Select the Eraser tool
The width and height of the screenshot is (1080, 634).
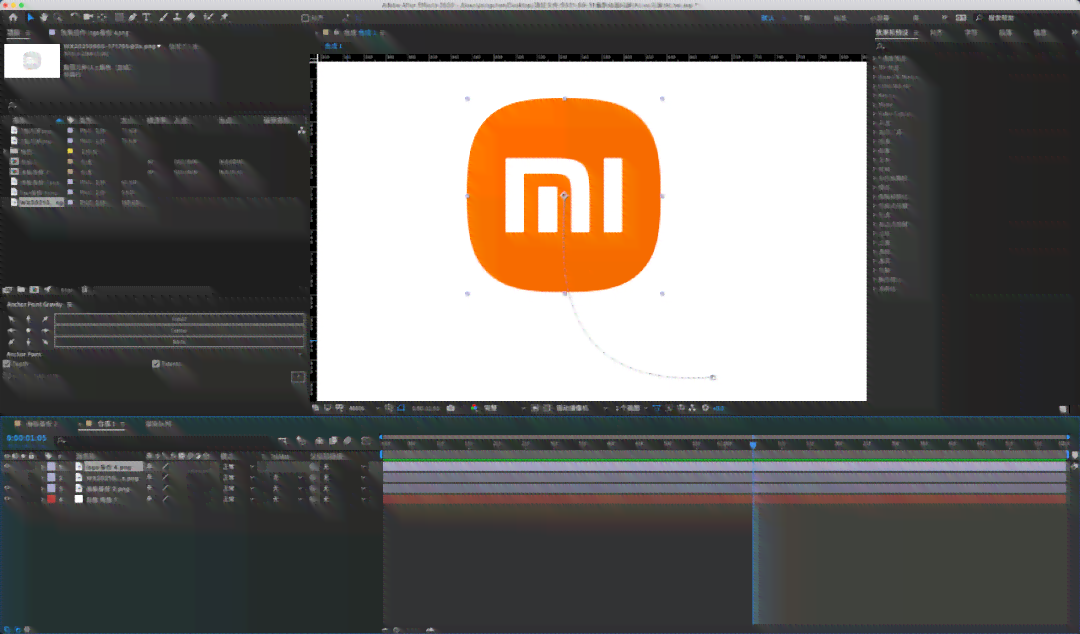pos(191,17)
